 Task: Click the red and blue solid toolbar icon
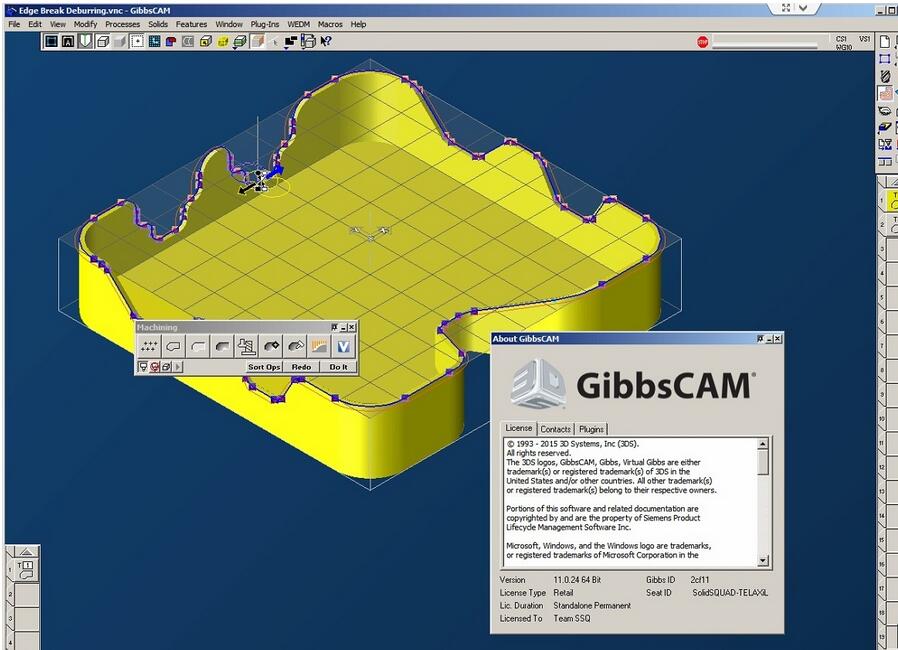click(171, 41)
